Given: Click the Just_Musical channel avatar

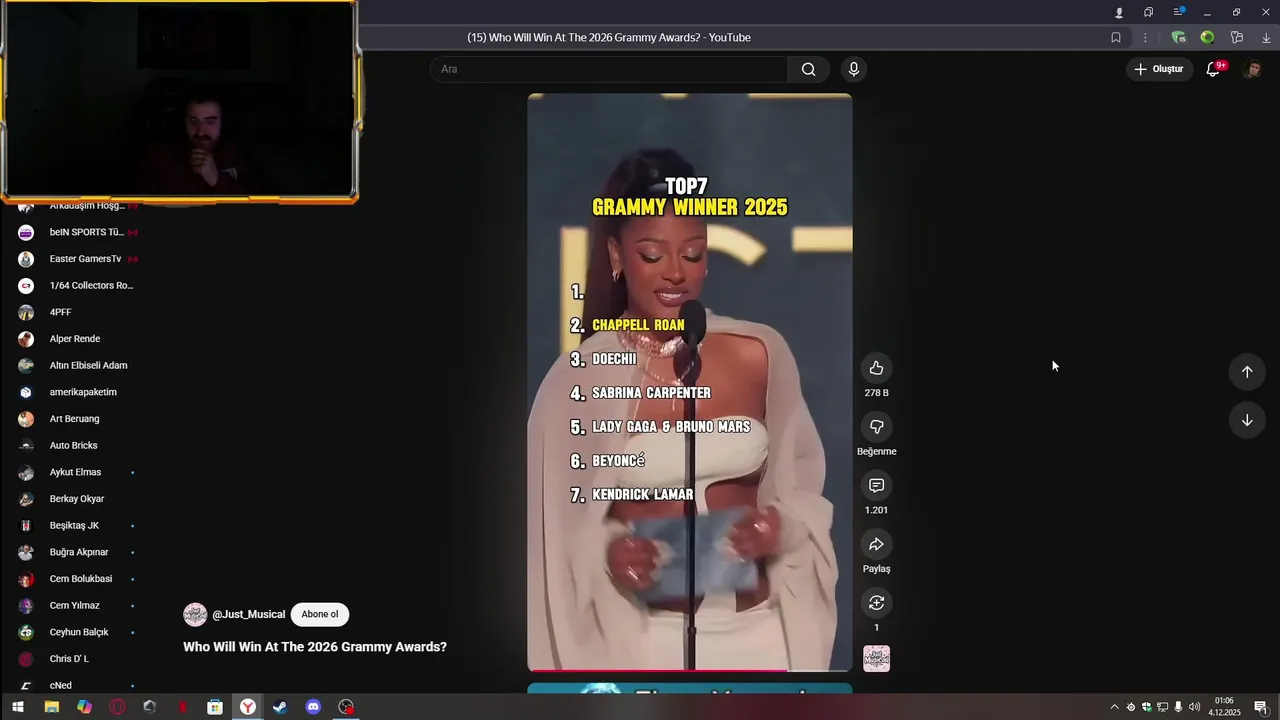Looking at the screenshot, I should 195,614.
